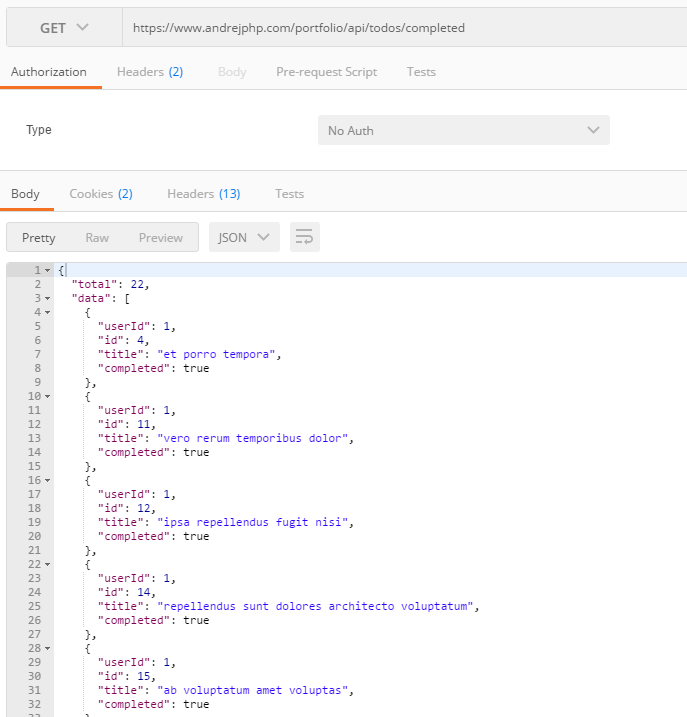The height and width of the screenshot is (717, 687).
Task: Click the title "vero rerum temporibus dolor"
Action: click(252, 439)
